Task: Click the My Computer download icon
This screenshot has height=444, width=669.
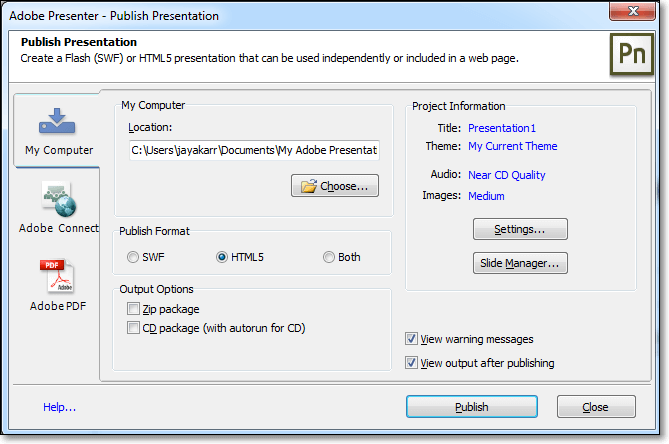Action: pyautogui.click(x=59, y=120)
